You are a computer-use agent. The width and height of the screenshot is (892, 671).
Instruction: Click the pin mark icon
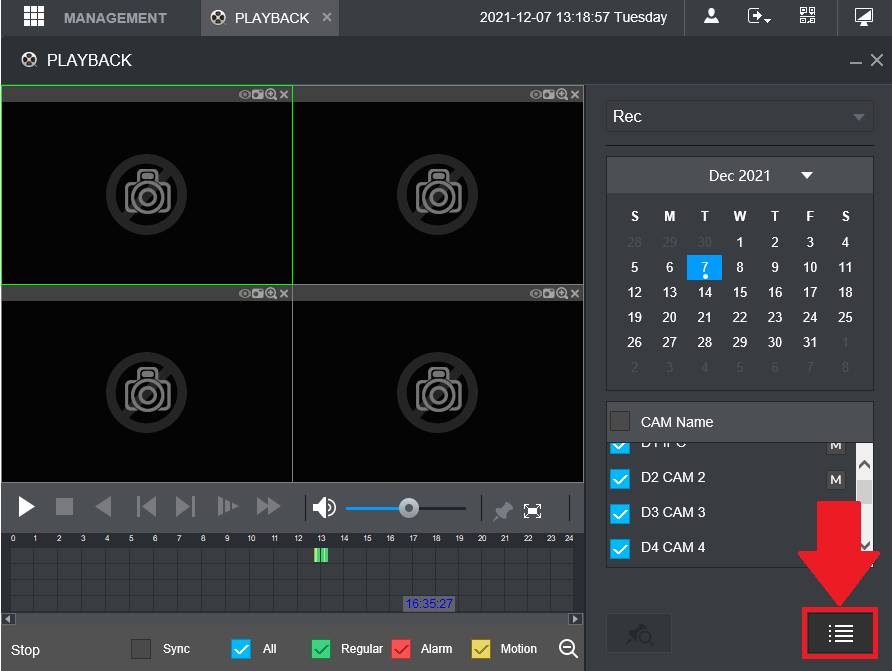(502, 511)
